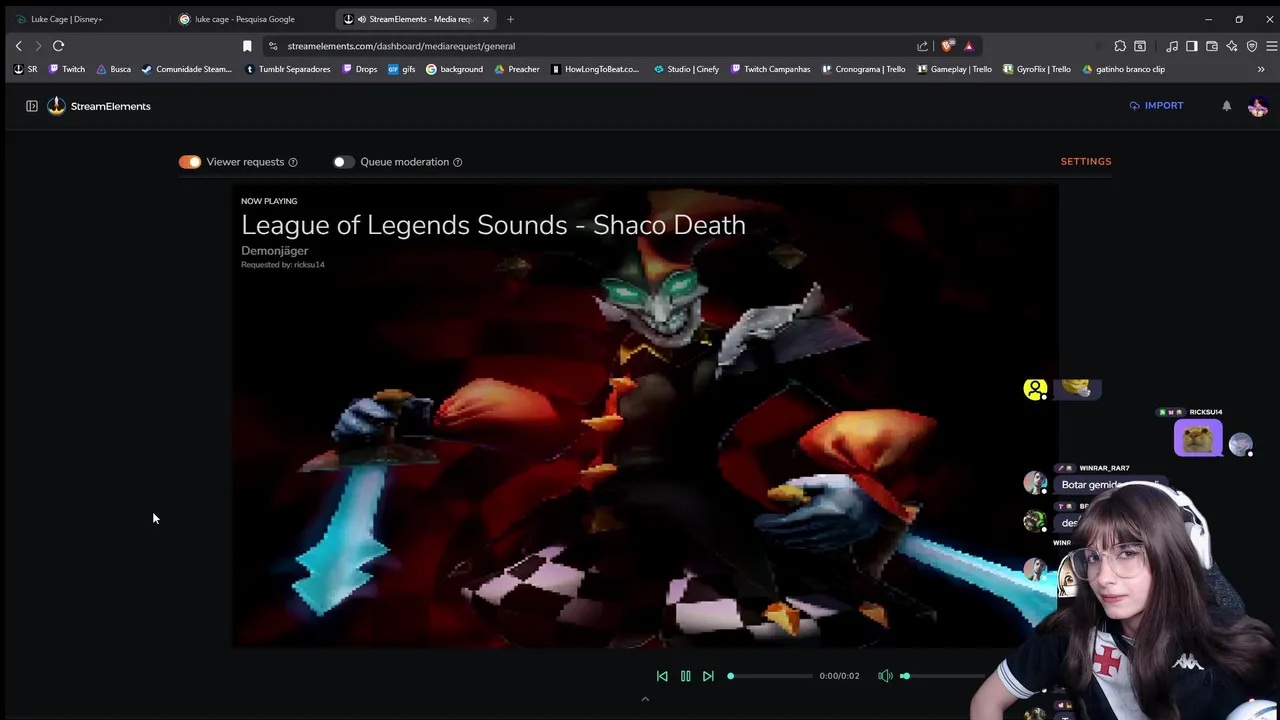This screenshot has width=1280, height=720.
Task: Open Studio Cinefy bookmark
Action: 687,69
